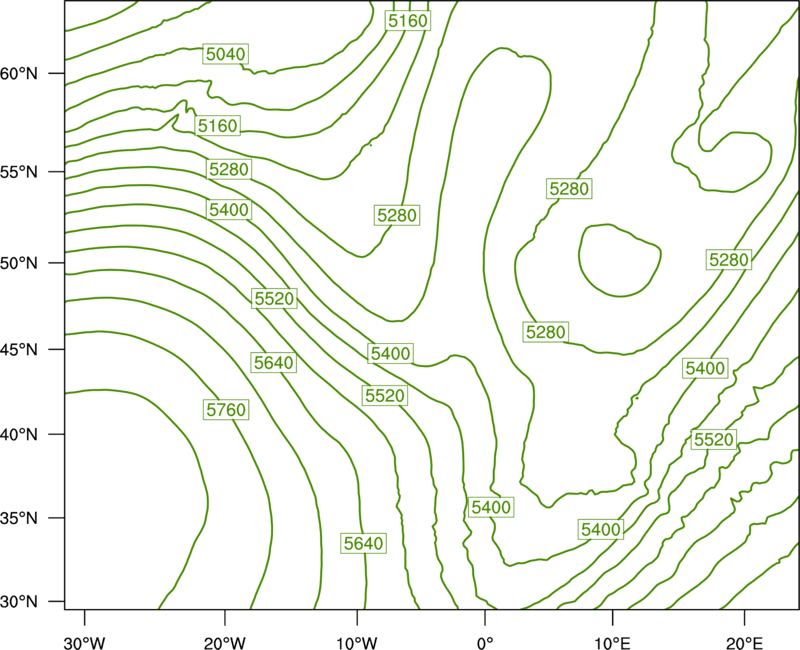The width and height of the screenshot is (800, 650).
Task: Click the 5040 contour label
Action: point(226,54)
